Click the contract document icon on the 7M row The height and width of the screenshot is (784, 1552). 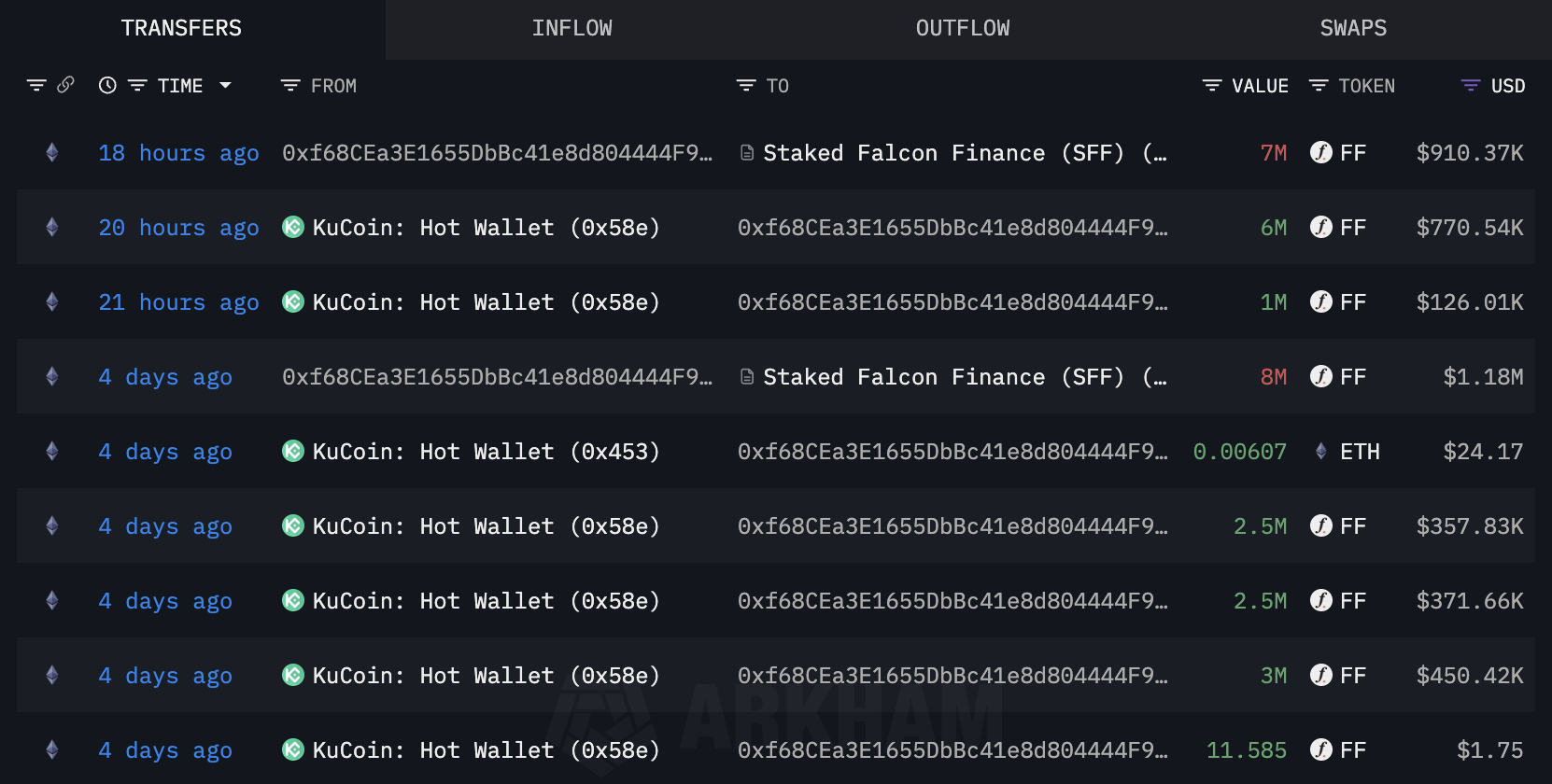click(x=746, y=152)
